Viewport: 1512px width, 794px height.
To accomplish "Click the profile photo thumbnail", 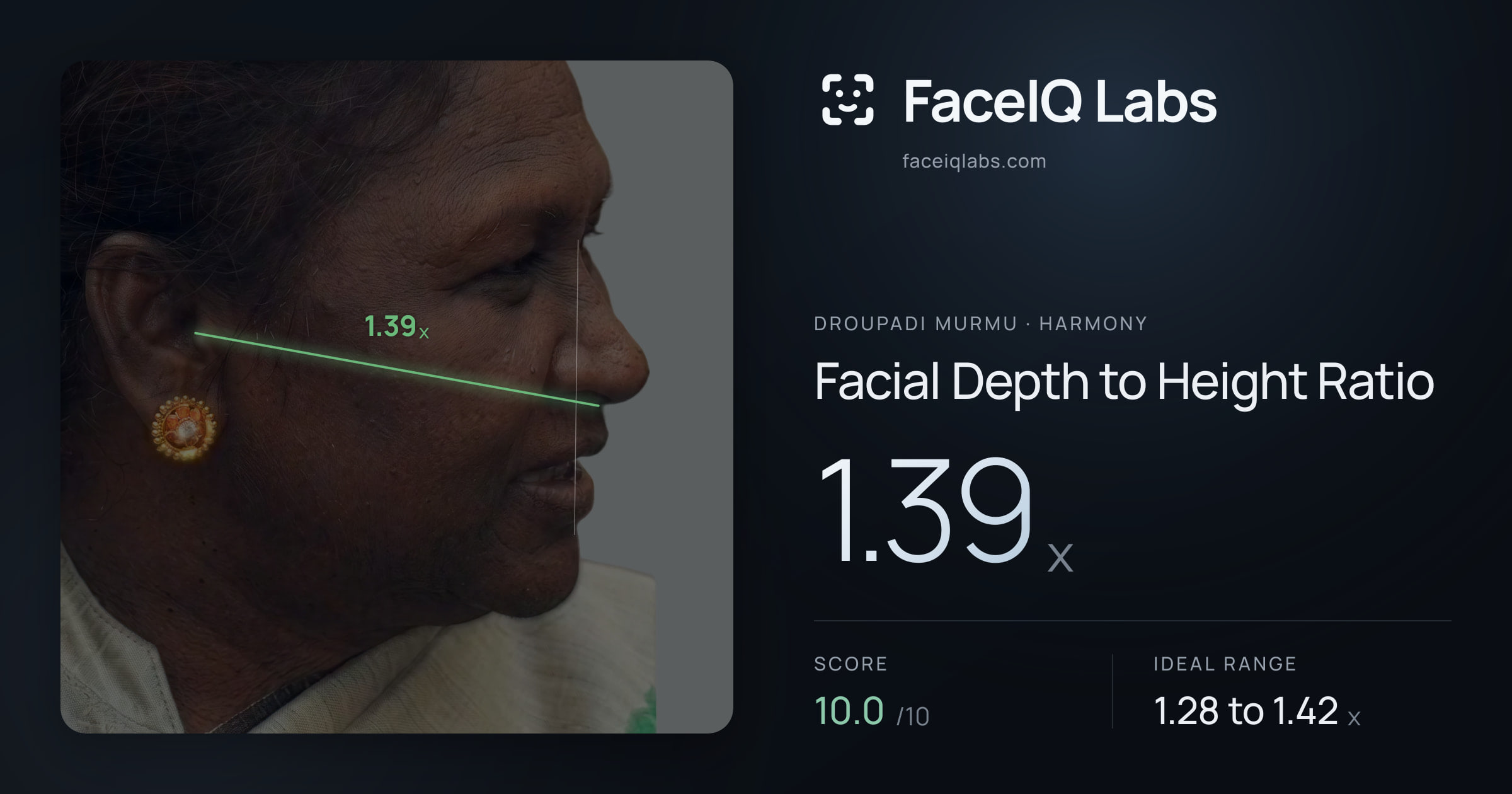I will click(397, 397).
